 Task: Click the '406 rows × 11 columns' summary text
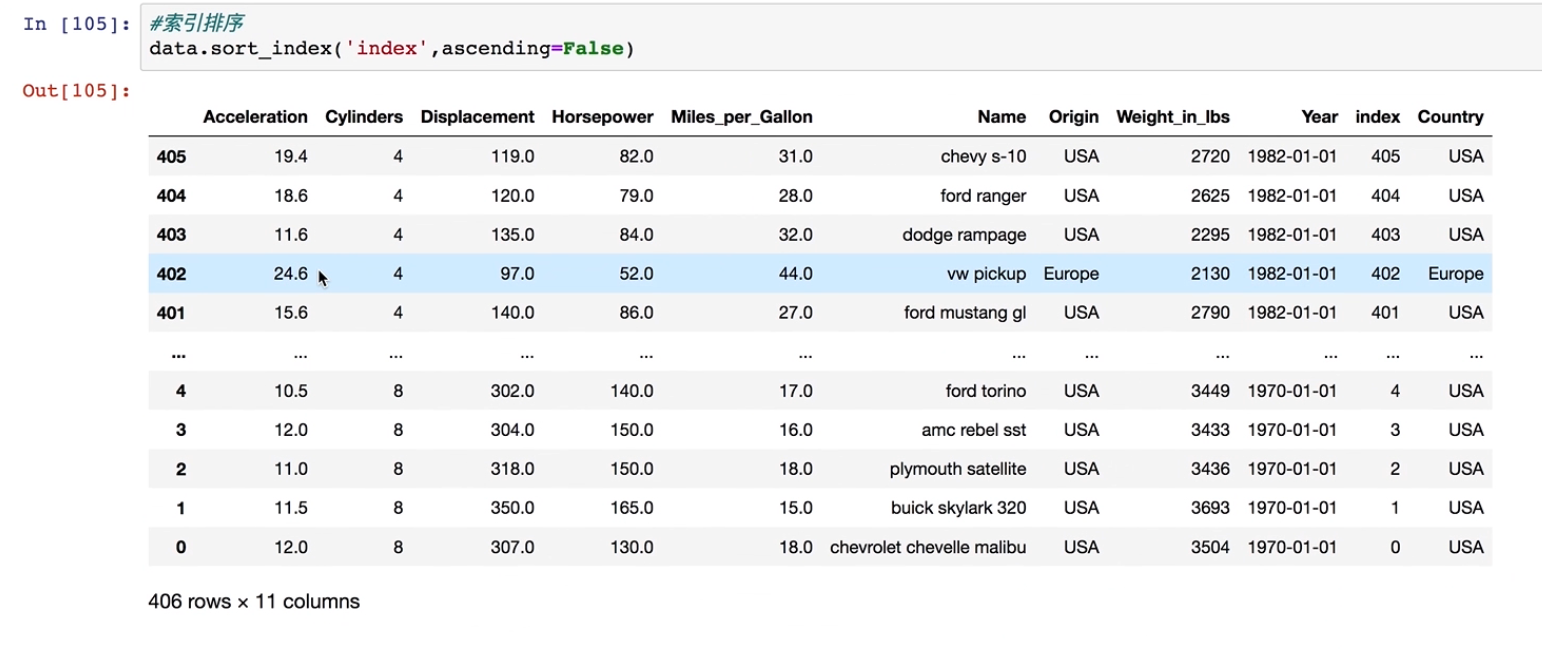[x=254, y=602]
